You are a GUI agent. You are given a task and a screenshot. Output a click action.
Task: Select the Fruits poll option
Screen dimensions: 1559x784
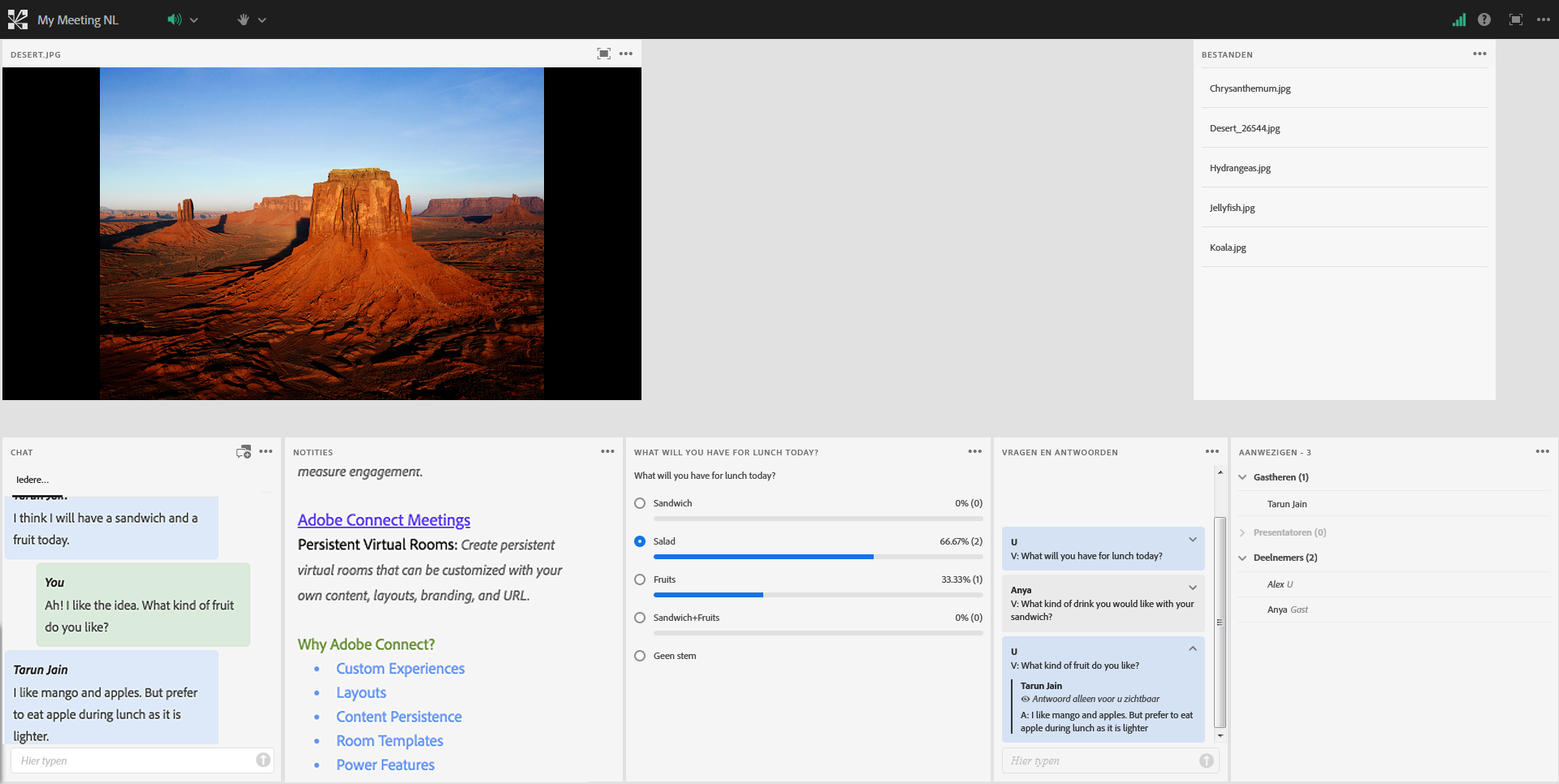tap(640, 579)
